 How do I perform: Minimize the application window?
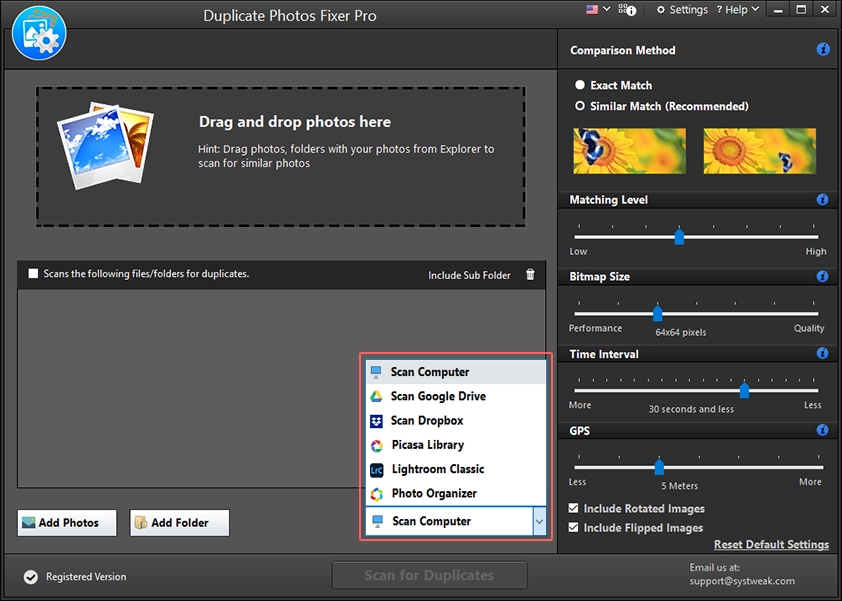778,10
